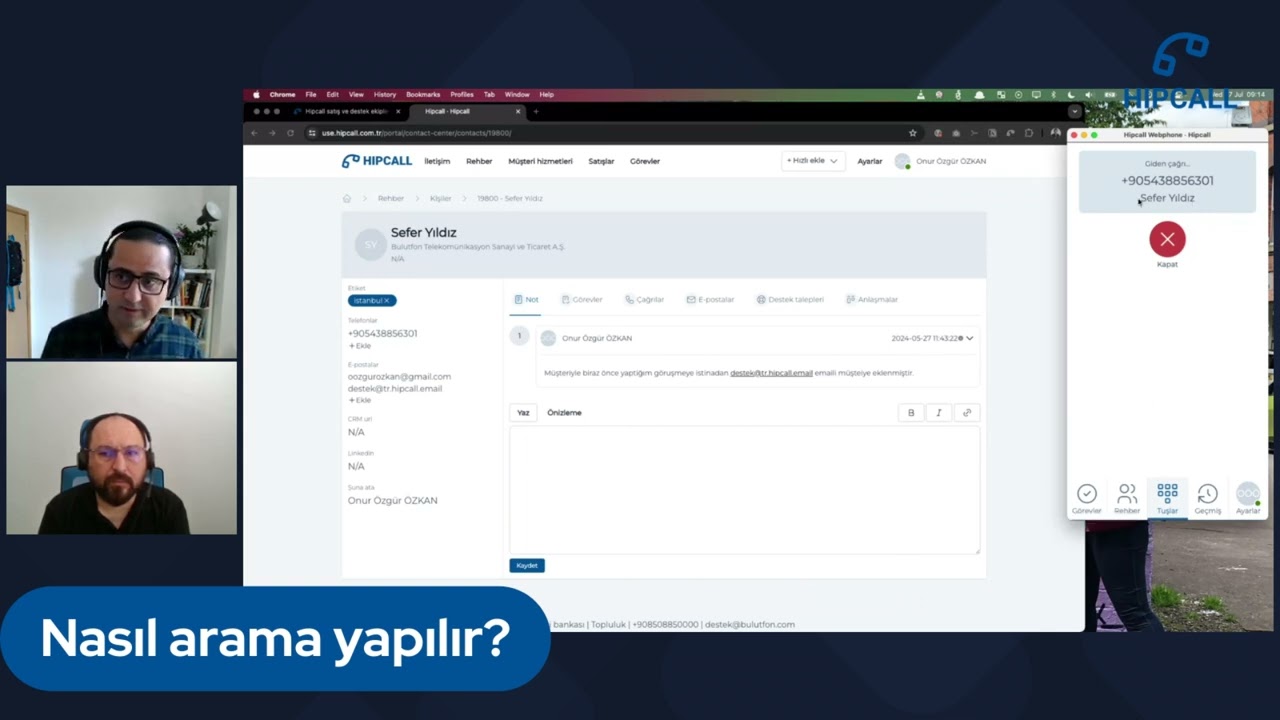Select the Yaz editor tab

click(523, 412)
